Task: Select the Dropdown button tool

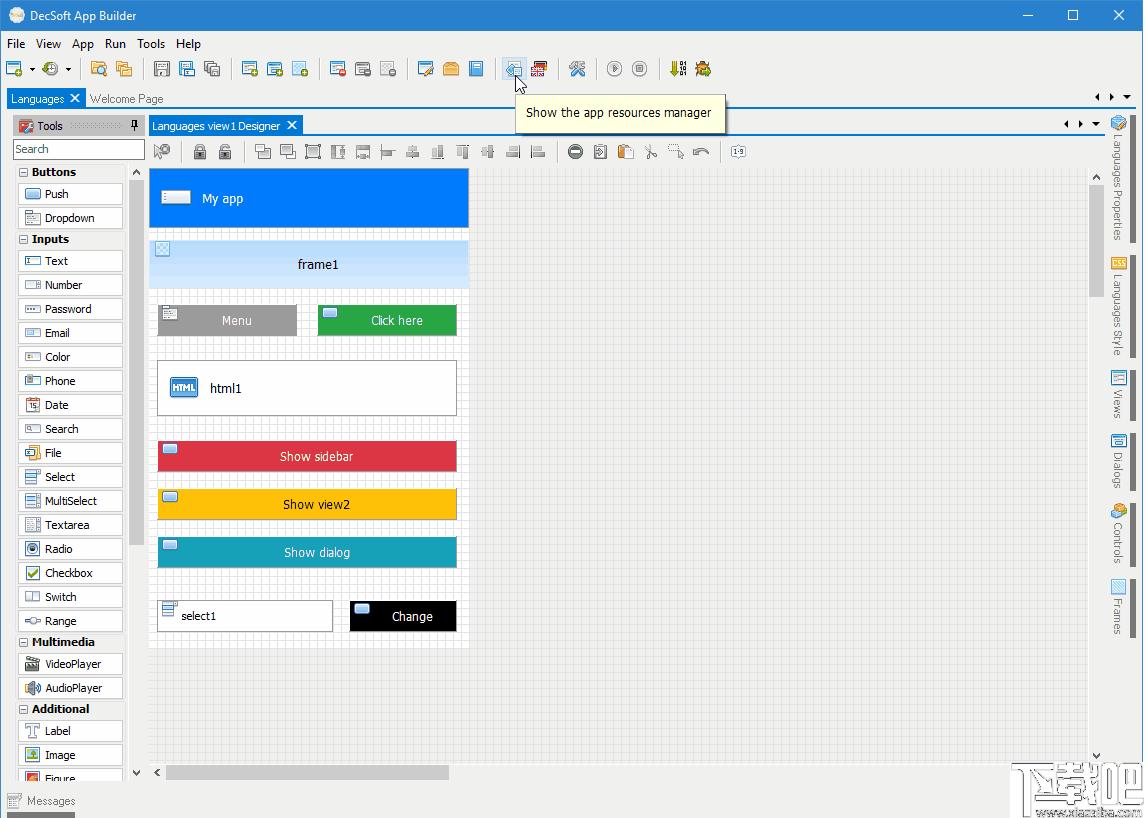Action: point(70,218)
